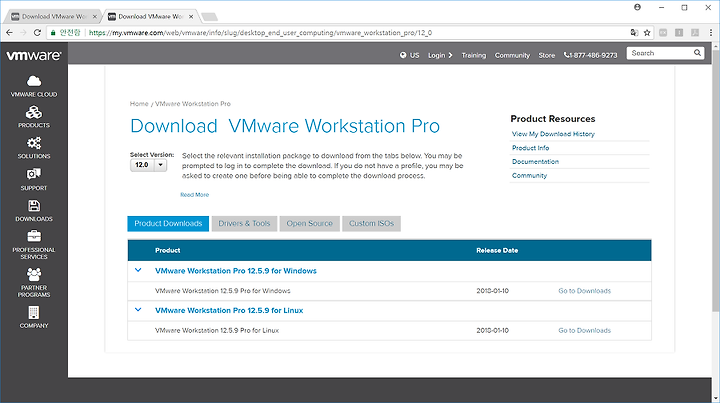Open Store in top navigation
Image resolution: width=720 pixels, height=403 pixels.
[x=546, y=55]
